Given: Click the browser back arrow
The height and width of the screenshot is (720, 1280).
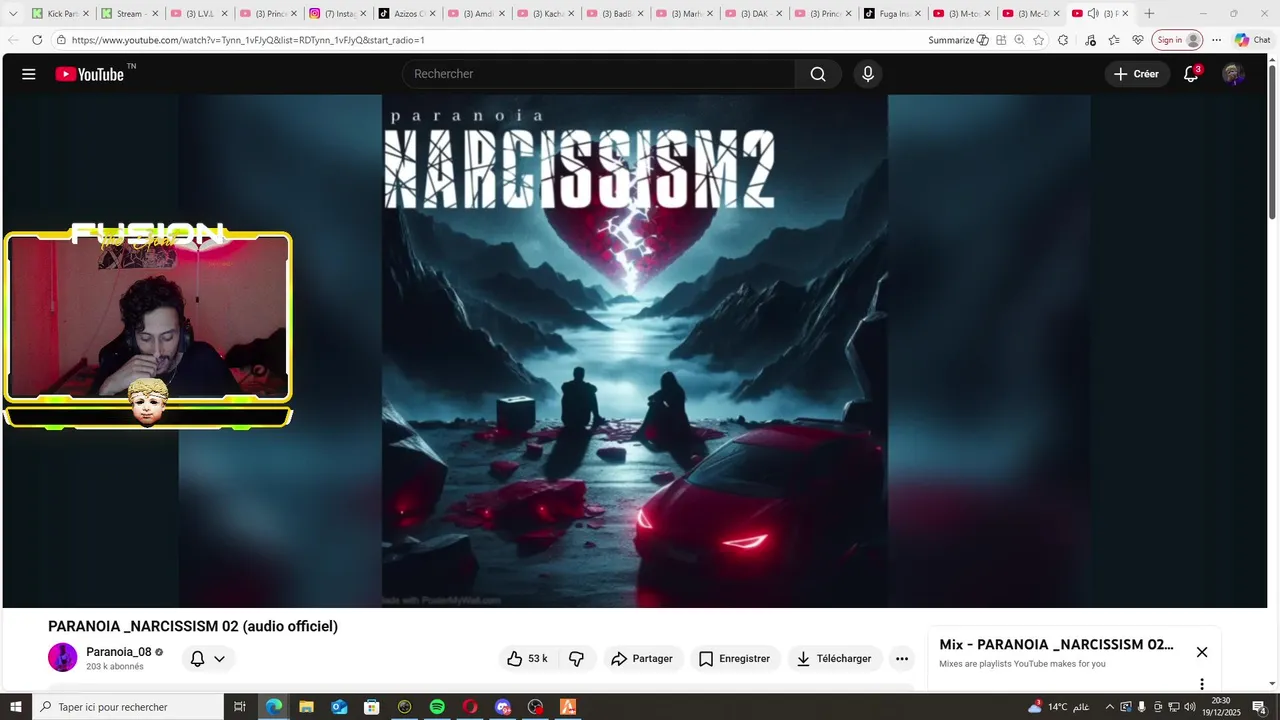Looking at the screenshot, I should [x=14, y=40].
